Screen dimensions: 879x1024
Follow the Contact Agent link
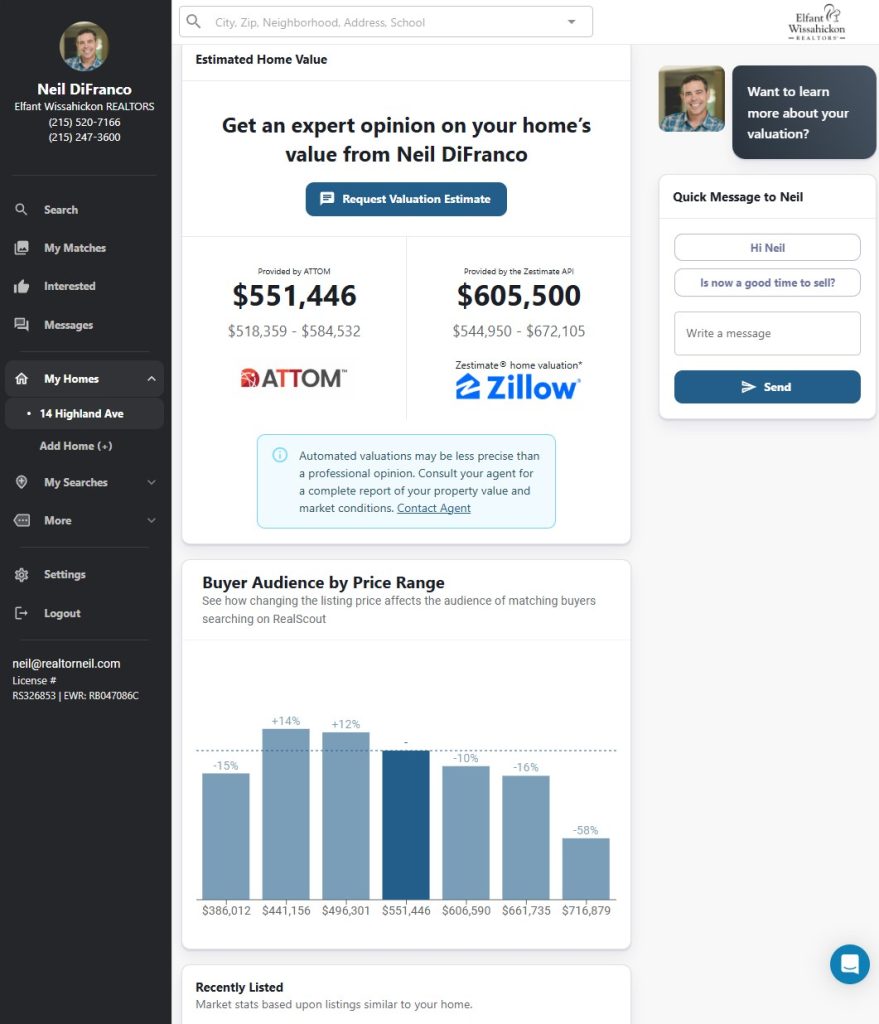tap(434, 508)
